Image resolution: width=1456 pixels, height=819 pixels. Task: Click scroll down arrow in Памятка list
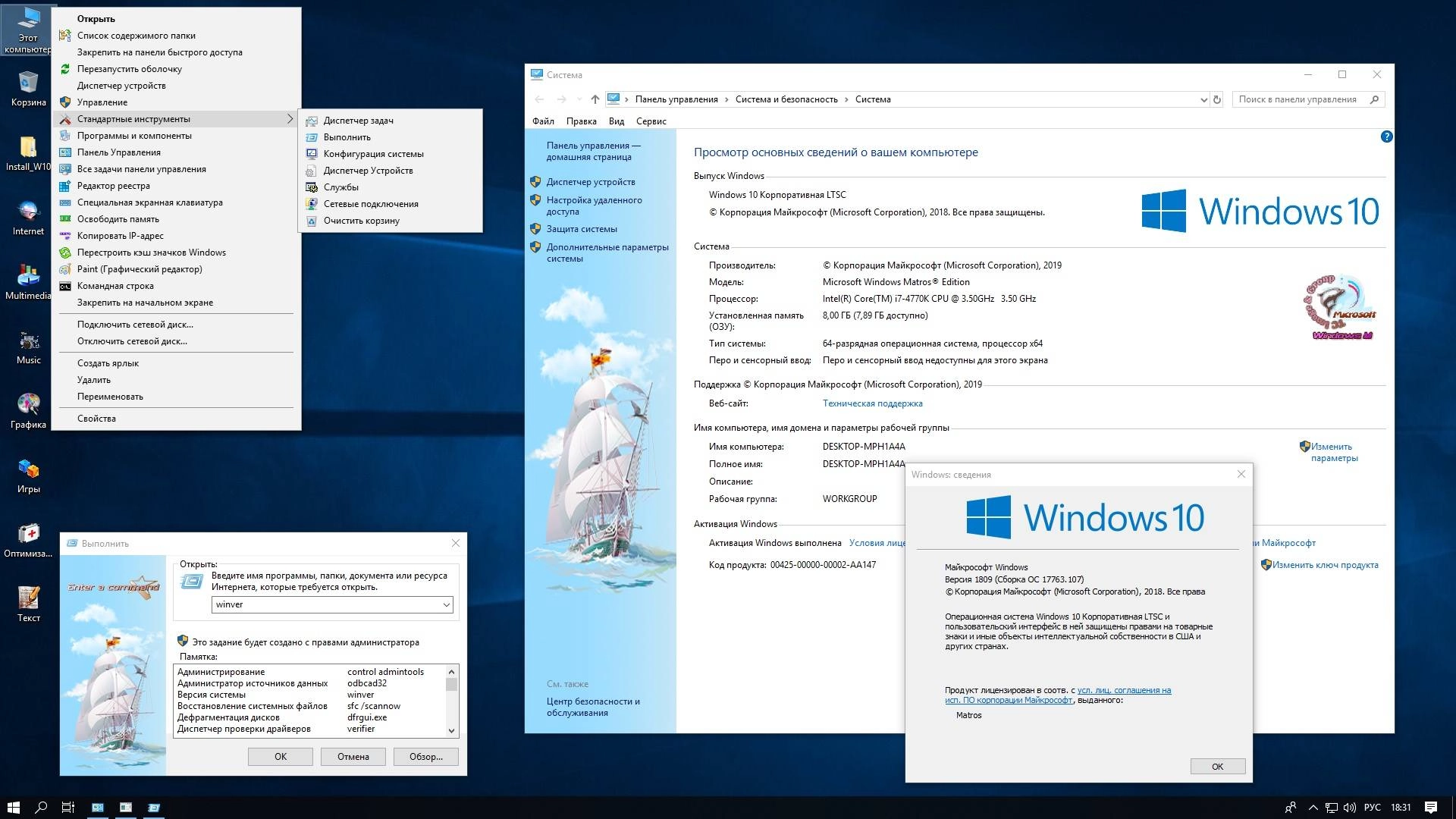pos(451,731)
